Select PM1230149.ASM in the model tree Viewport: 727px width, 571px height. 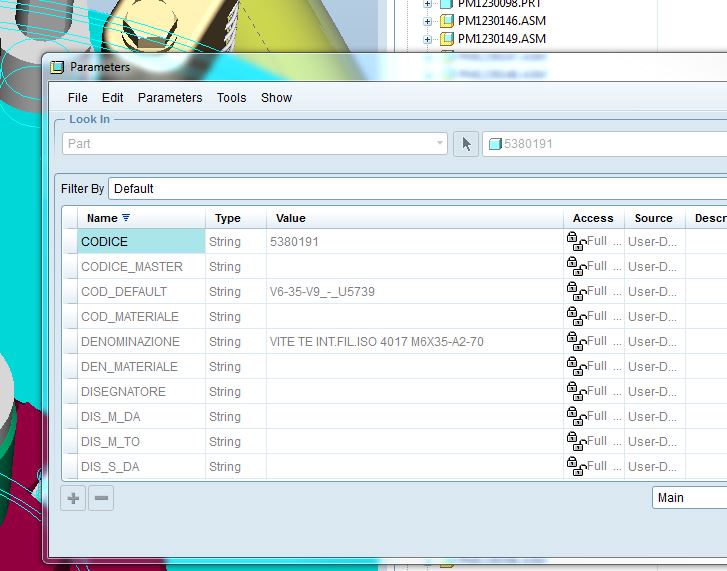pos(502,39)
